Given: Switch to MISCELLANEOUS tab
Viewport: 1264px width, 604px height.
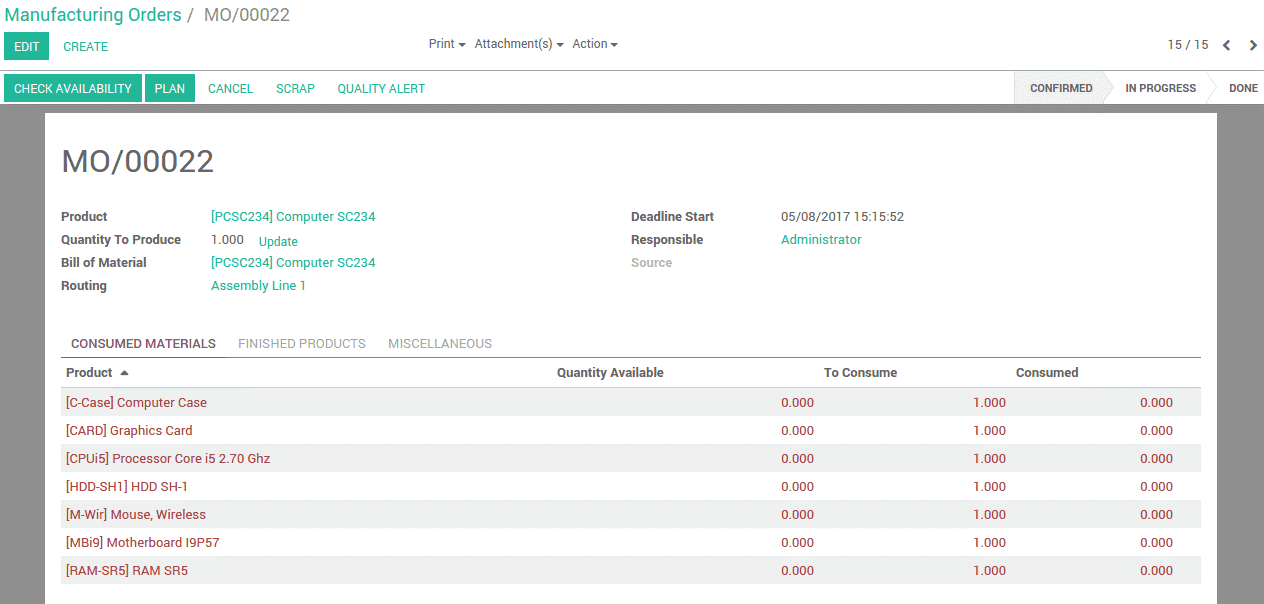Looking at the screenshot, I should [440, 343].
